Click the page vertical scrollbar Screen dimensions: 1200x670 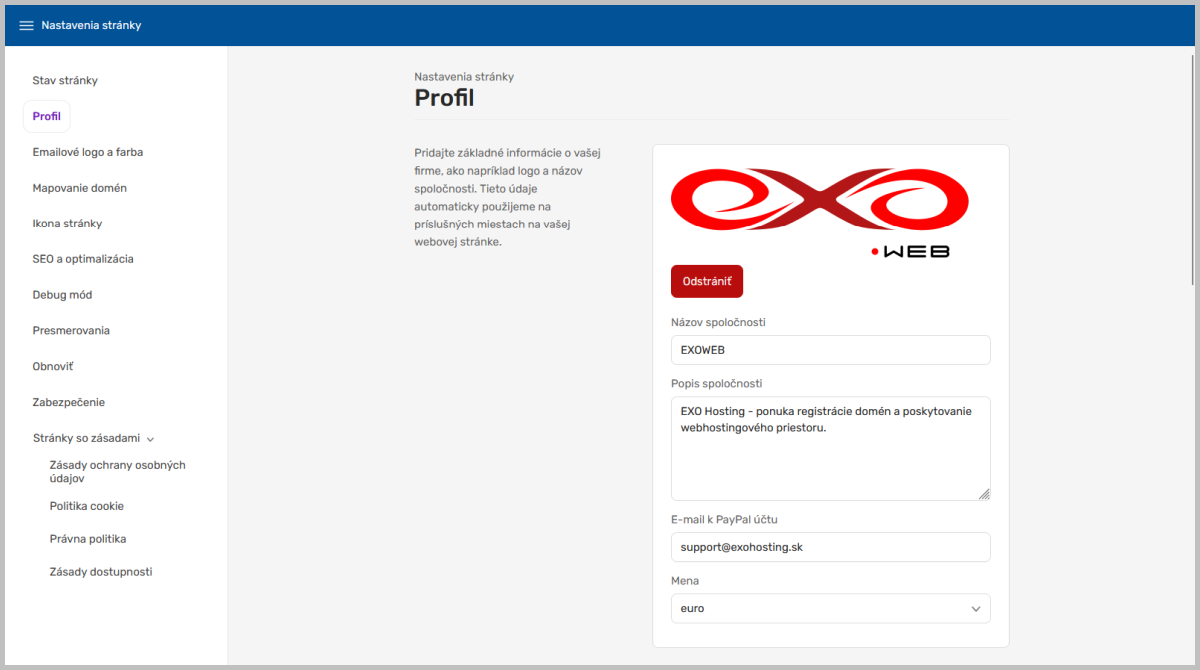[1190, 170]
